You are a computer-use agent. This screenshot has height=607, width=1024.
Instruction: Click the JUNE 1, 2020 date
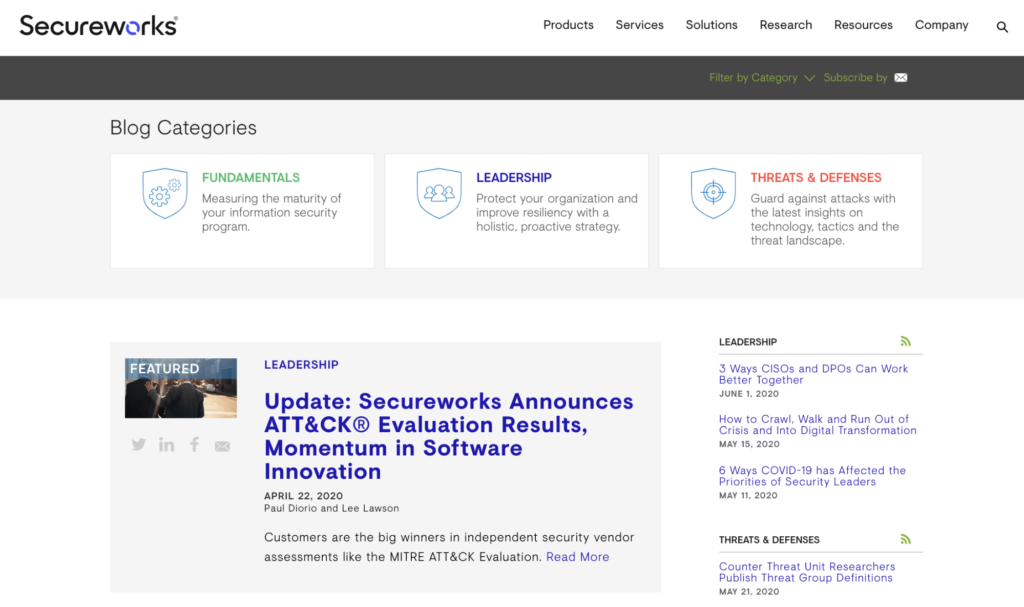tap(749, 394)
